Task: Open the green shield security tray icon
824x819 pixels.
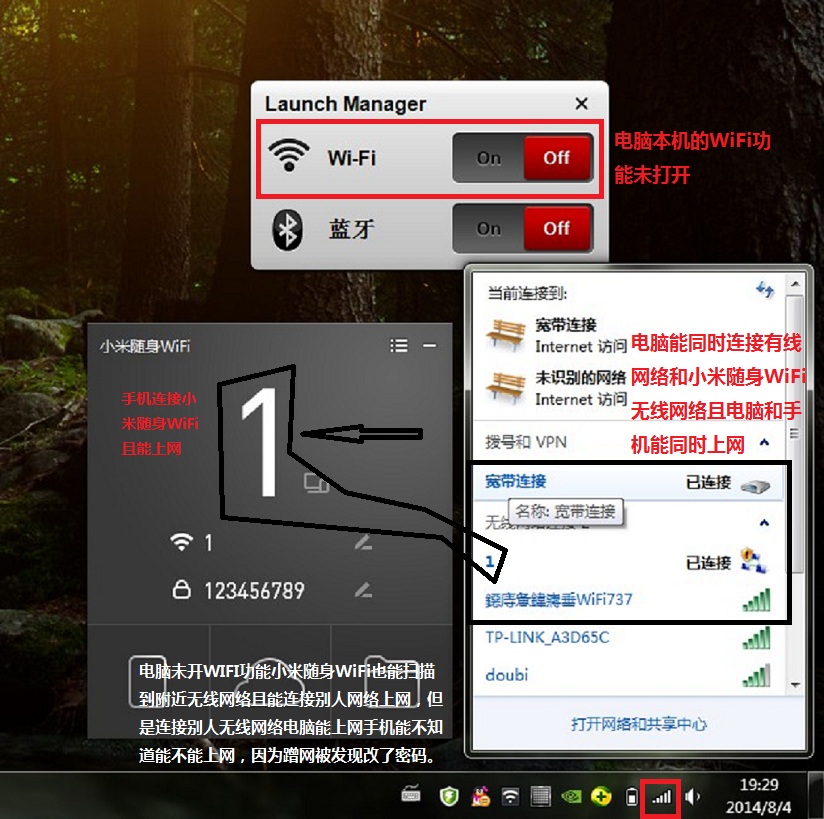Action: click(x=449, y=796)
